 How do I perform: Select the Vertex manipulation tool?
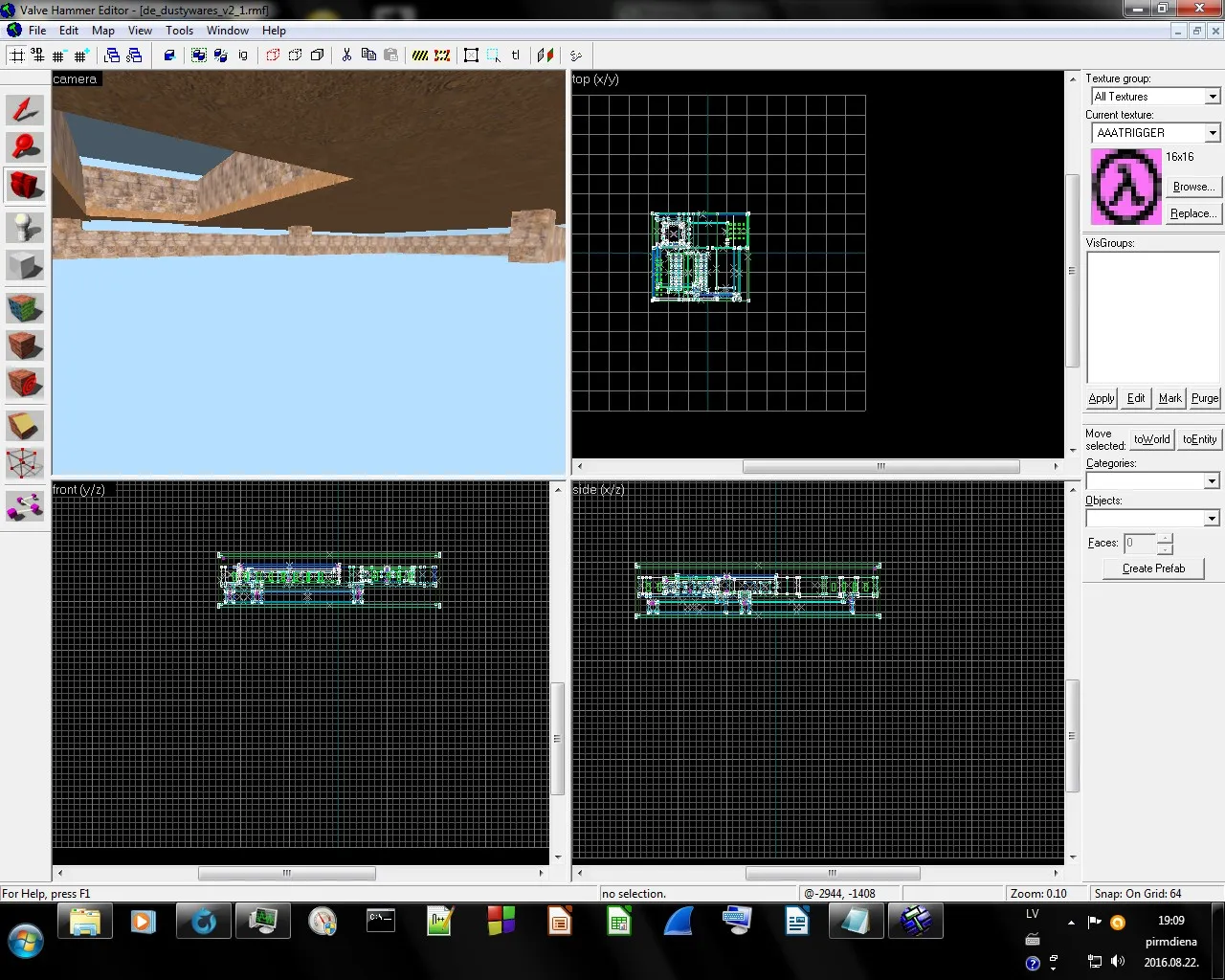pos(25,463)
